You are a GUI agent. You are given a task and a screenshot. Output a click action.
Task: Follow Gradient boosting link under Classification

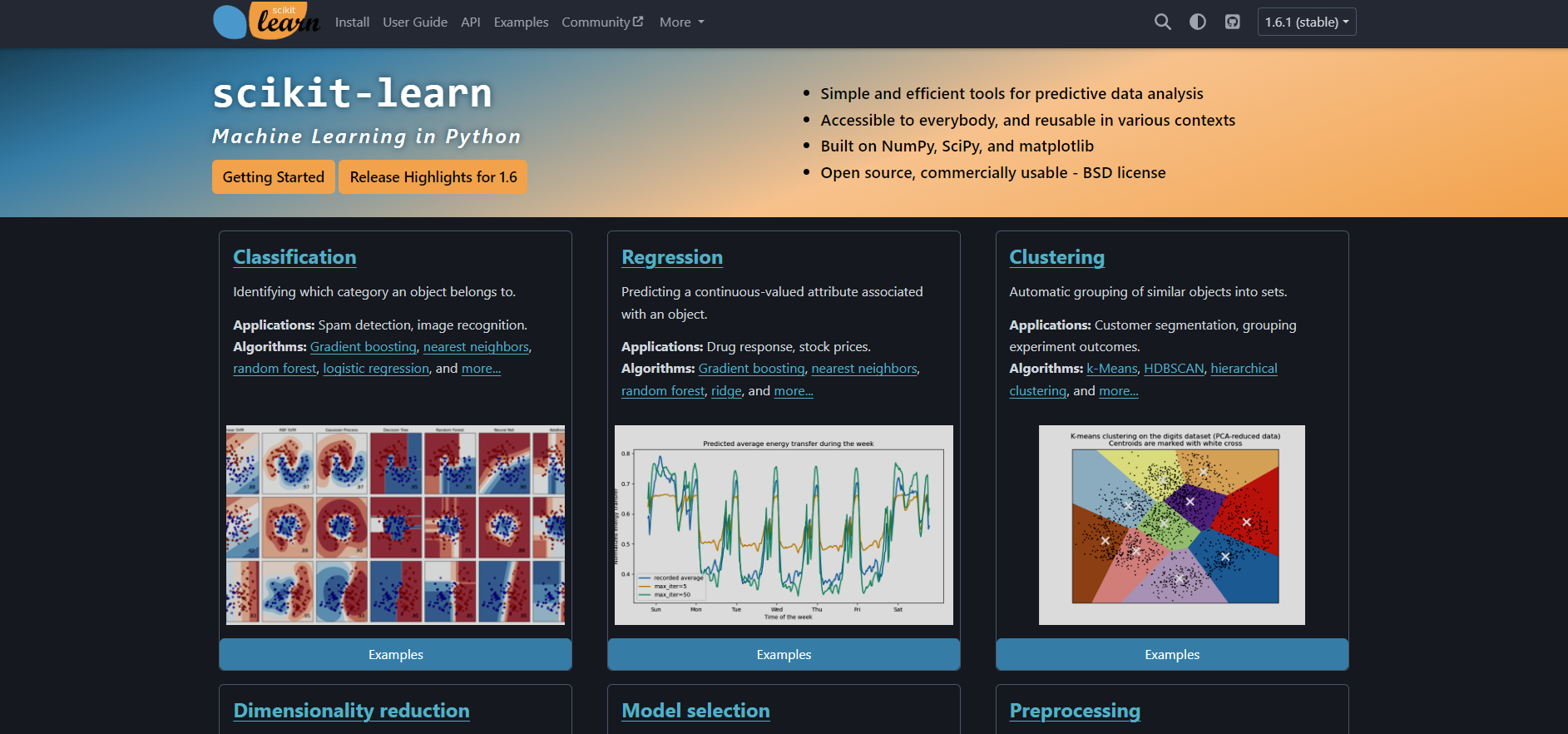pos(364,347)
